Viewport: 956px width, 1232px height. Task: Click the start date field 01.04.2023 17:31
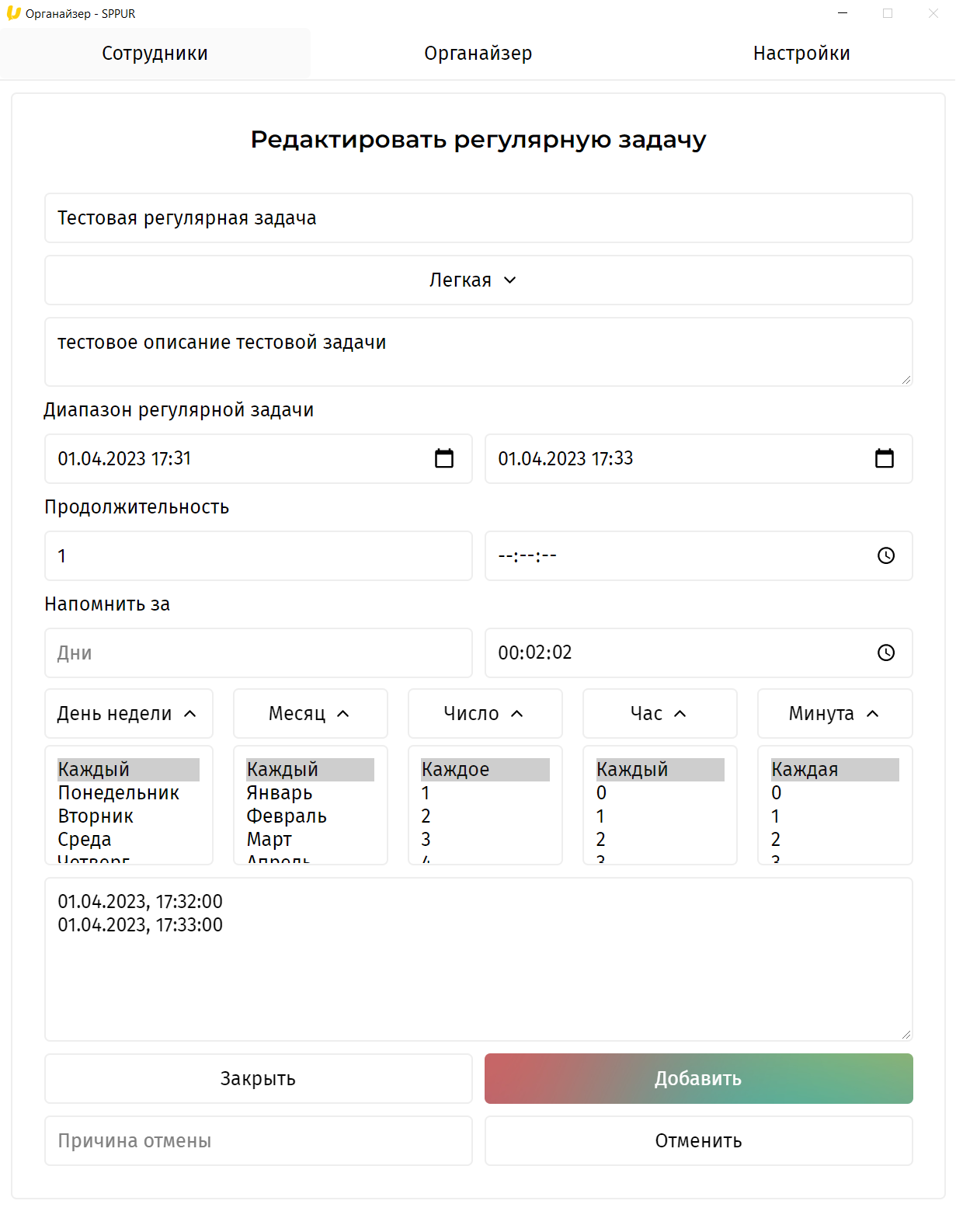click(259, 459)
